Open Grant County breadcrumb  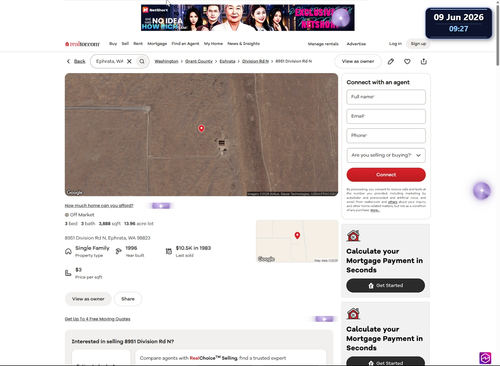(x=199, y=61)
